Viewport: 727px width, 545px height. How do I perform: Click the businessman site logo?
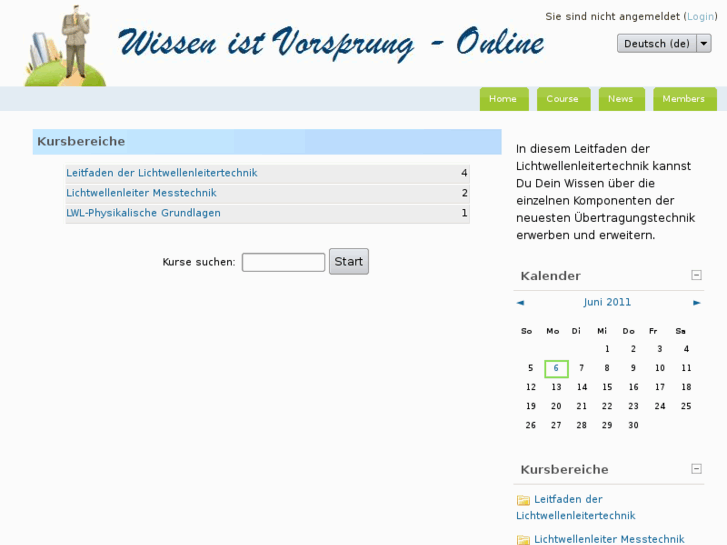[65, 45]
